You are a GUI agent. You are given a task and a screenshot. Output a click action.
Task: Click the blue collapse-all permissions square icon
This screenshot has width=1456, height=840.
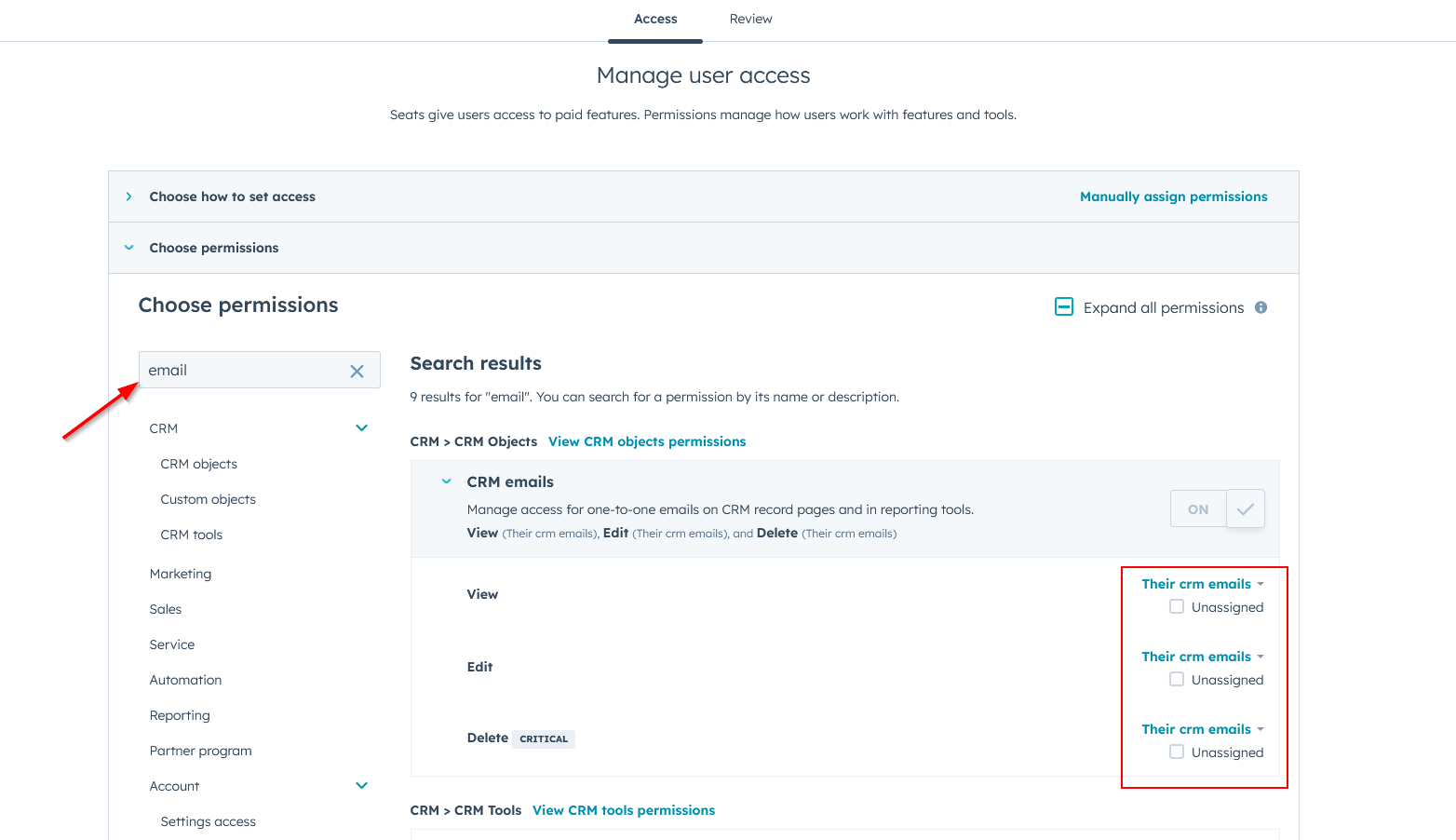pyautogui.click(x=1063, y=306)
